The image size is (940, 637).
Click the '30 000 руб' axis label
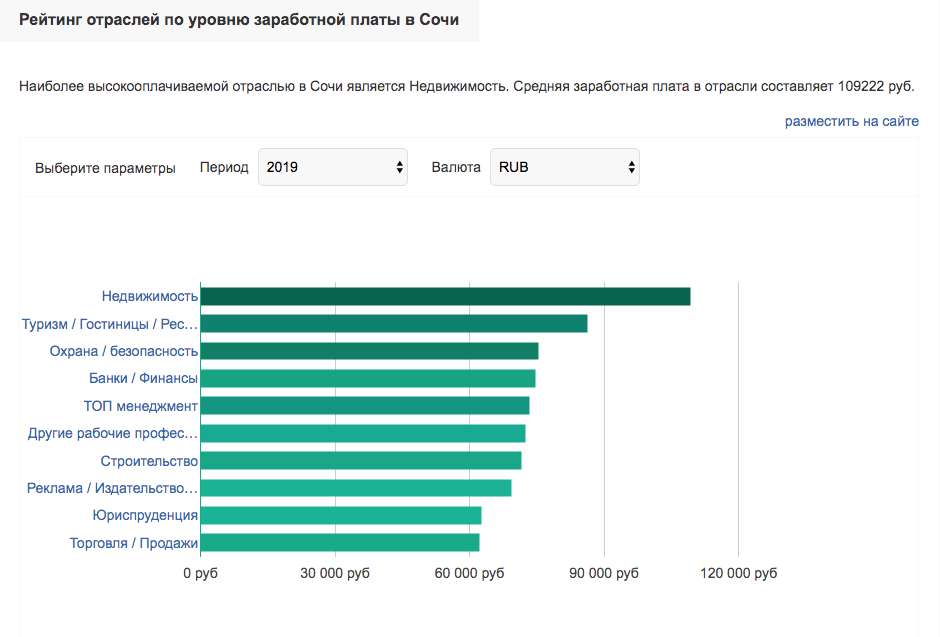pyautogui.click(x=335, y=573)
